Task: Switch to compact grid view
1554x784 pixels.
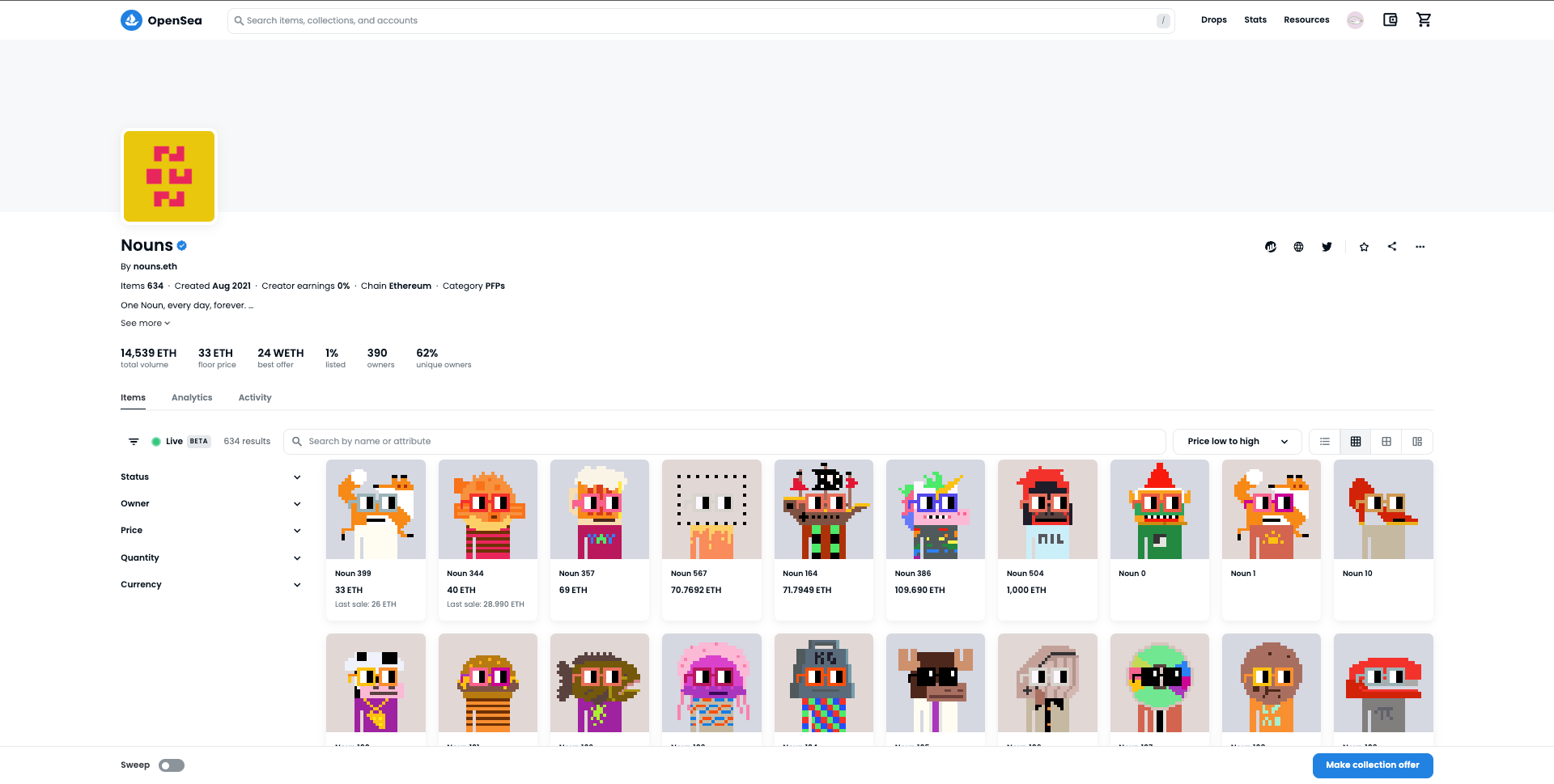Action: pos(1356,442)
